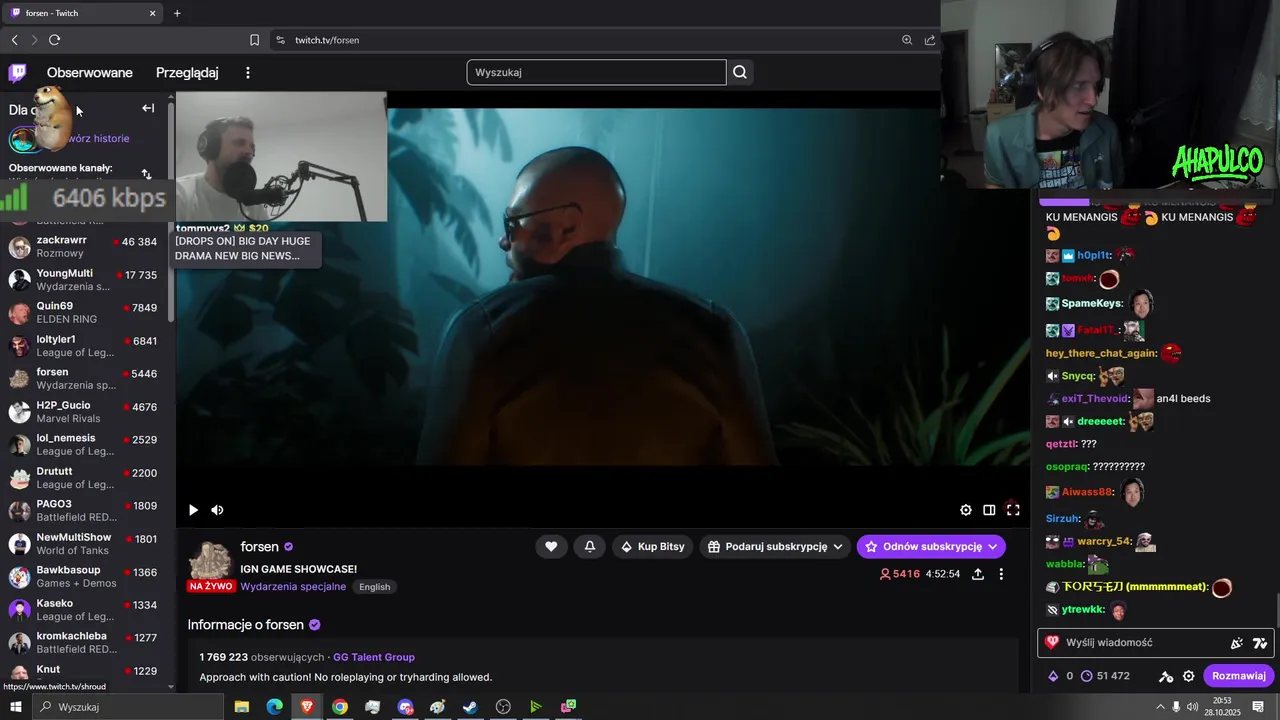Open the Przeglądaj menu

(187, 73)
